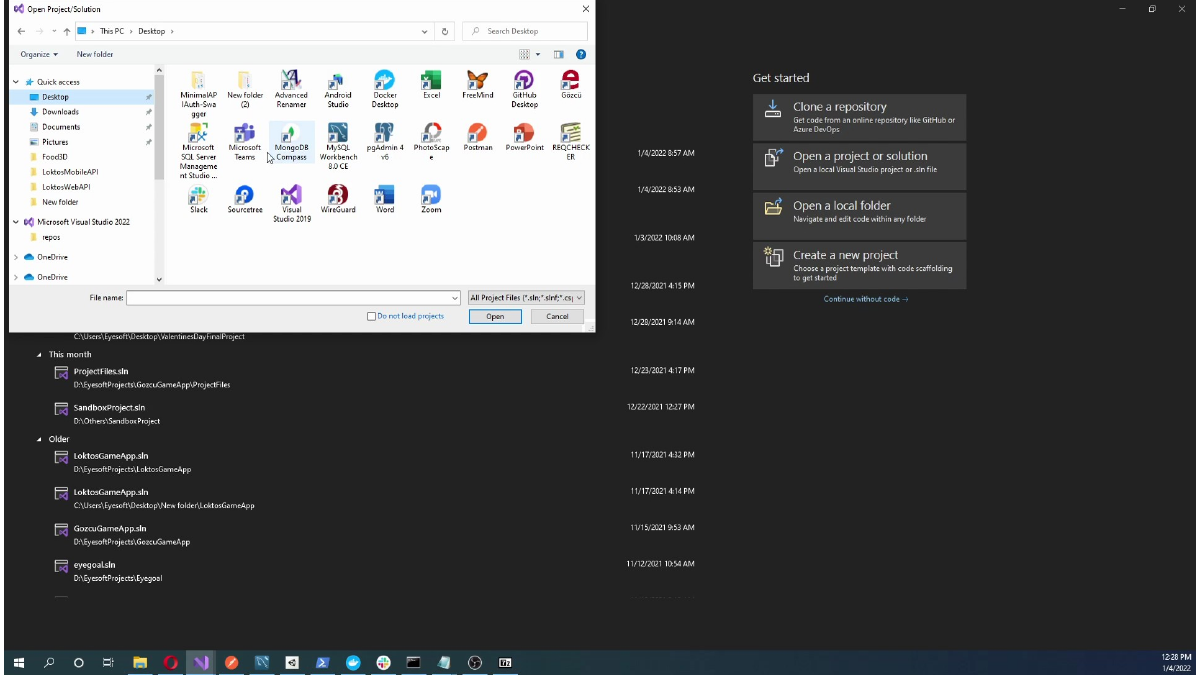The width and height of the screenshot is (1201, 675).
Task: Select Pictures in the navigation pane
Action: click(55, 142)
